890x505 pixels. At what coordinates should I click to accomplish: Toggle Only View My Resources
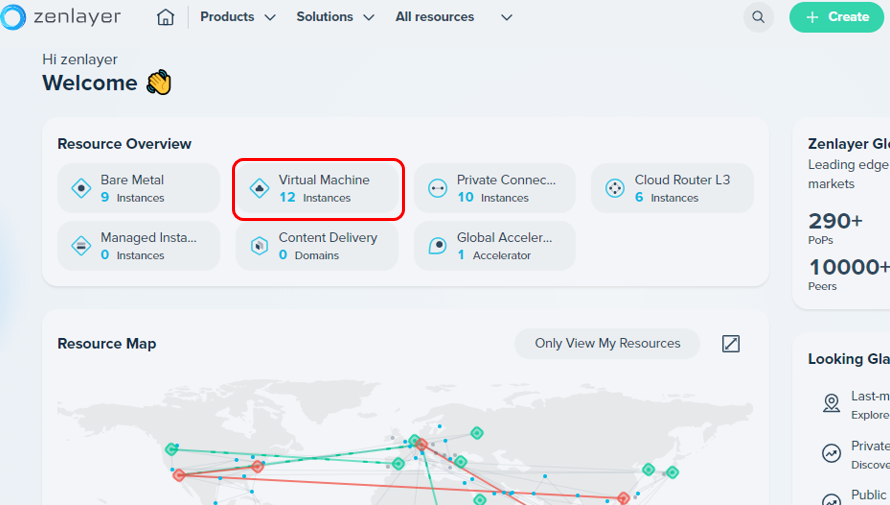coord(607,343)
